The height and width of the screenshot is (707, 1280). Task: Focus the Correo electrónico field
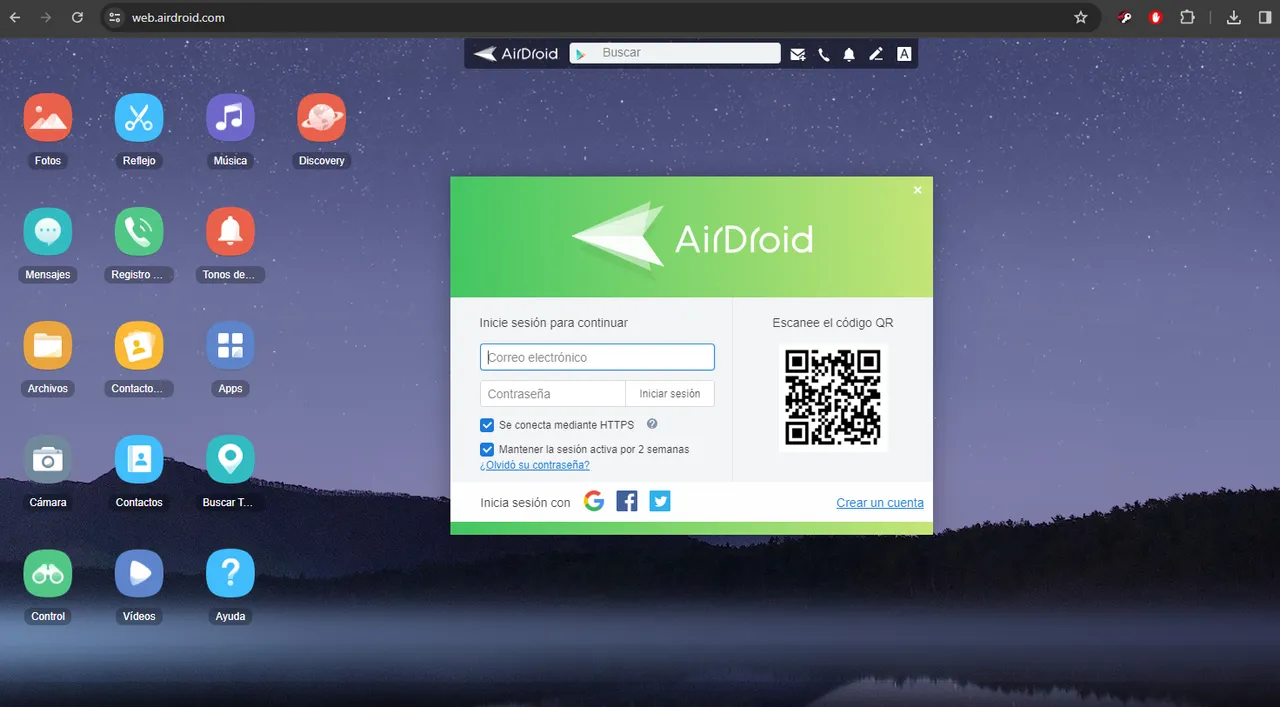[597, 357]
